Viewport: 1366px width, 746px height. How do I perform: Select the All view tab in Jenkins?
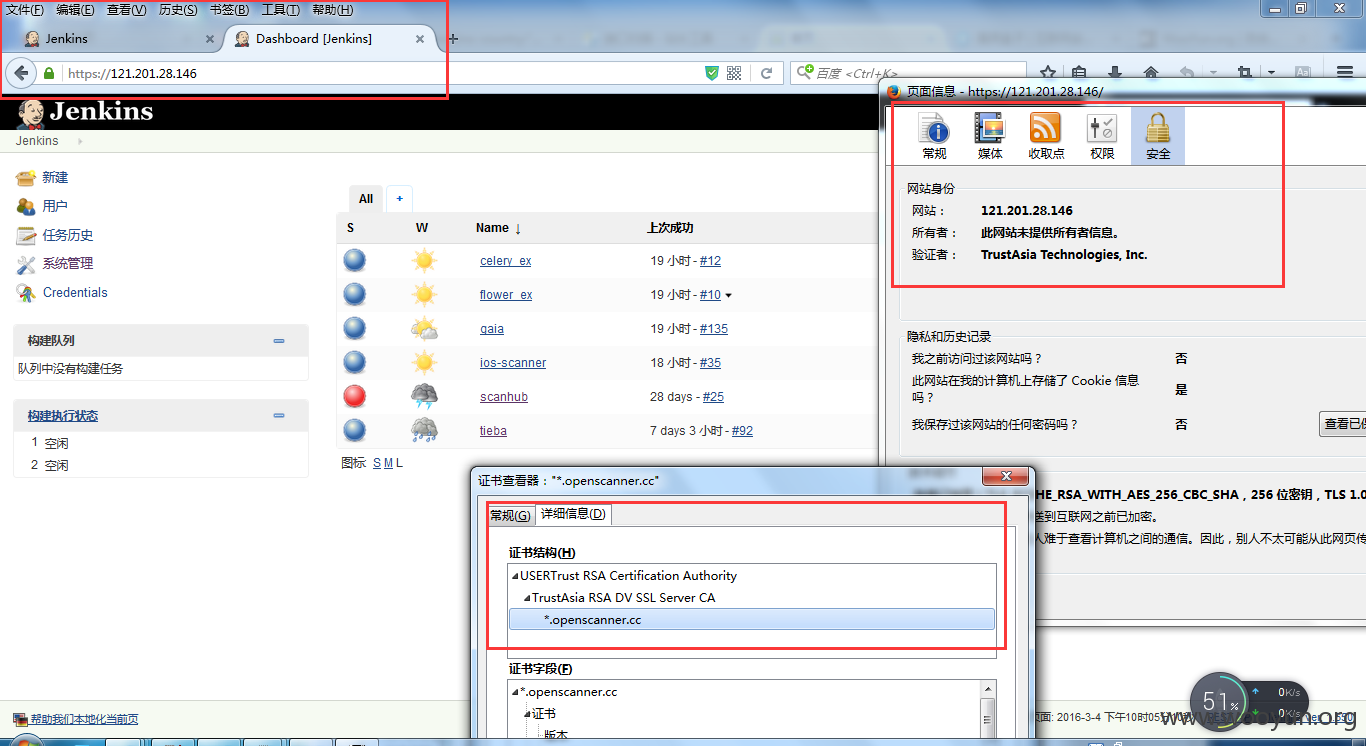pos(366,198)
